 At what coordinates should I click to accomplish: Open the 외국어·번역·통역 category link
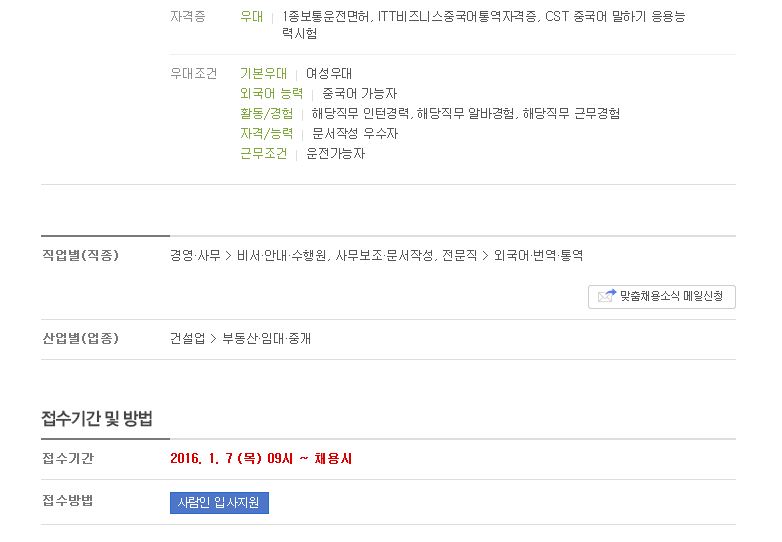538,256
